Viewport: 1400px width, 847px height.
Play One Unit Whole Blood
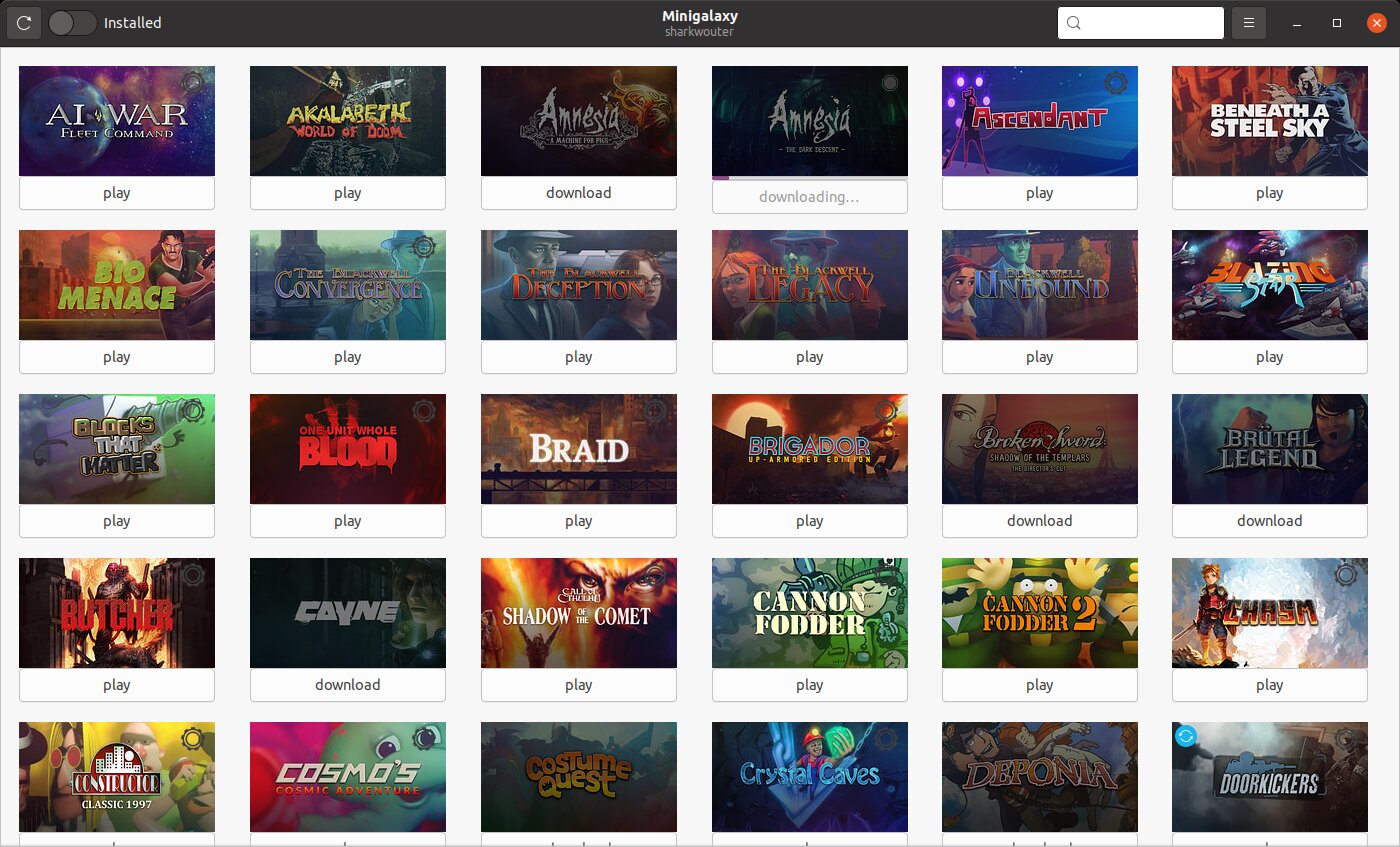tap(348, 521)
